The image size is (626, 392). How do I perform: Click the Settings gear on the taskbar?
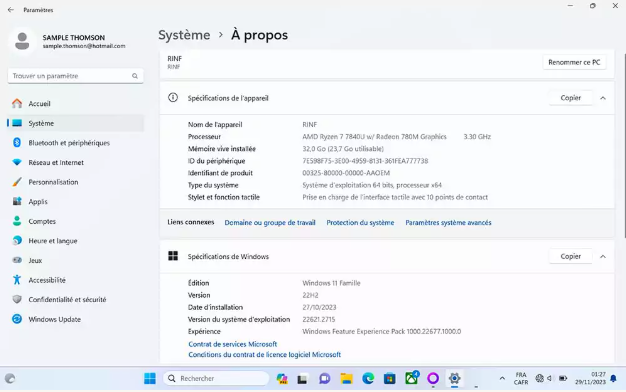coord(454,378)
